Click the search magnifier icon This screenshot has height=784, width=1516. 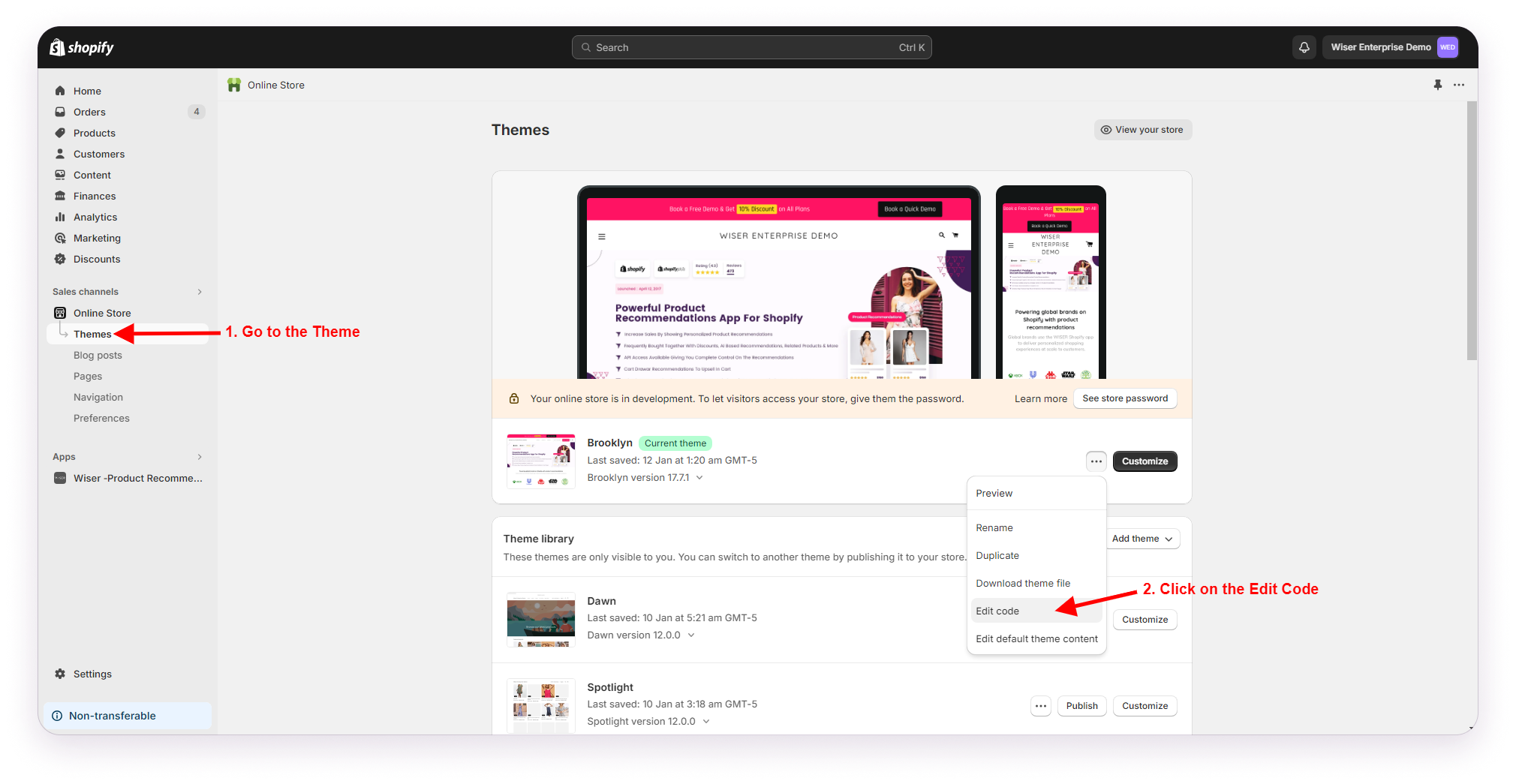pyautogui.click(x=585, y=47)
